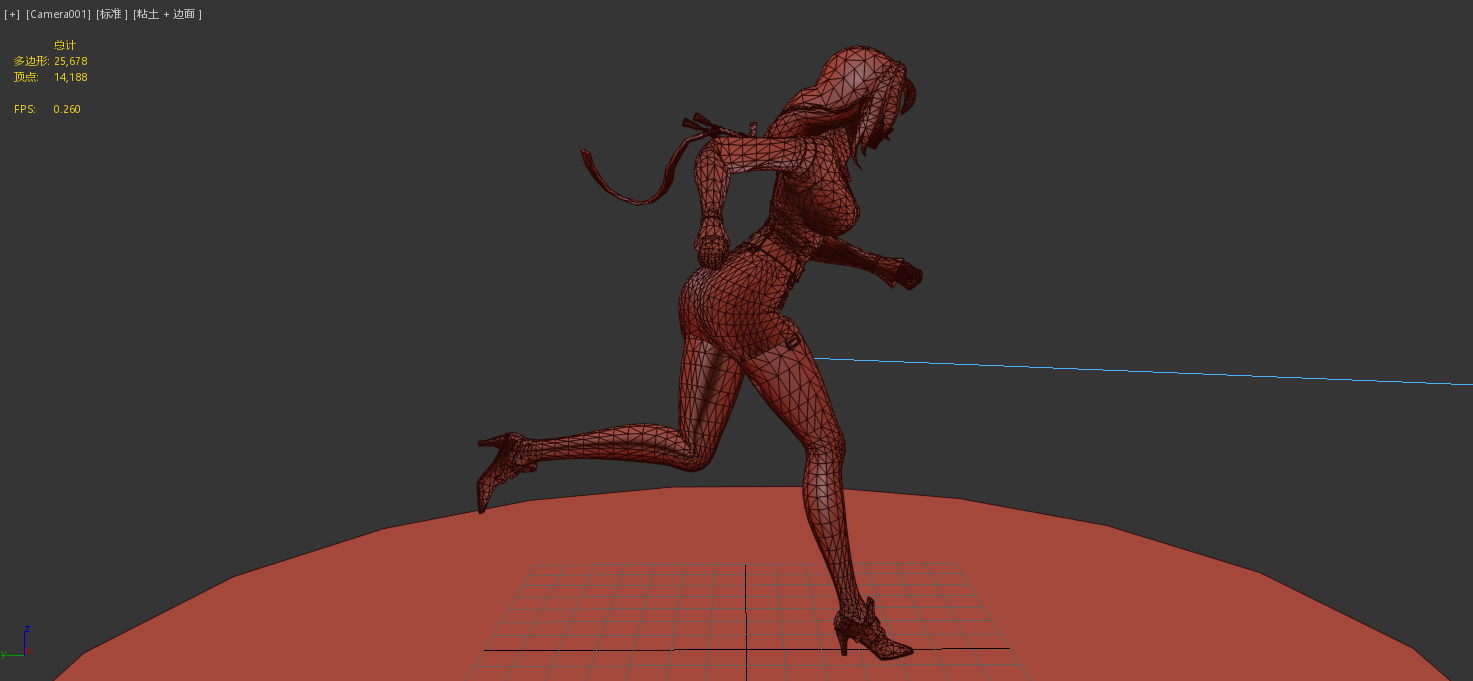
Task: Open the 粘土 + 边面 shading menu
Action: pos(167,14)
